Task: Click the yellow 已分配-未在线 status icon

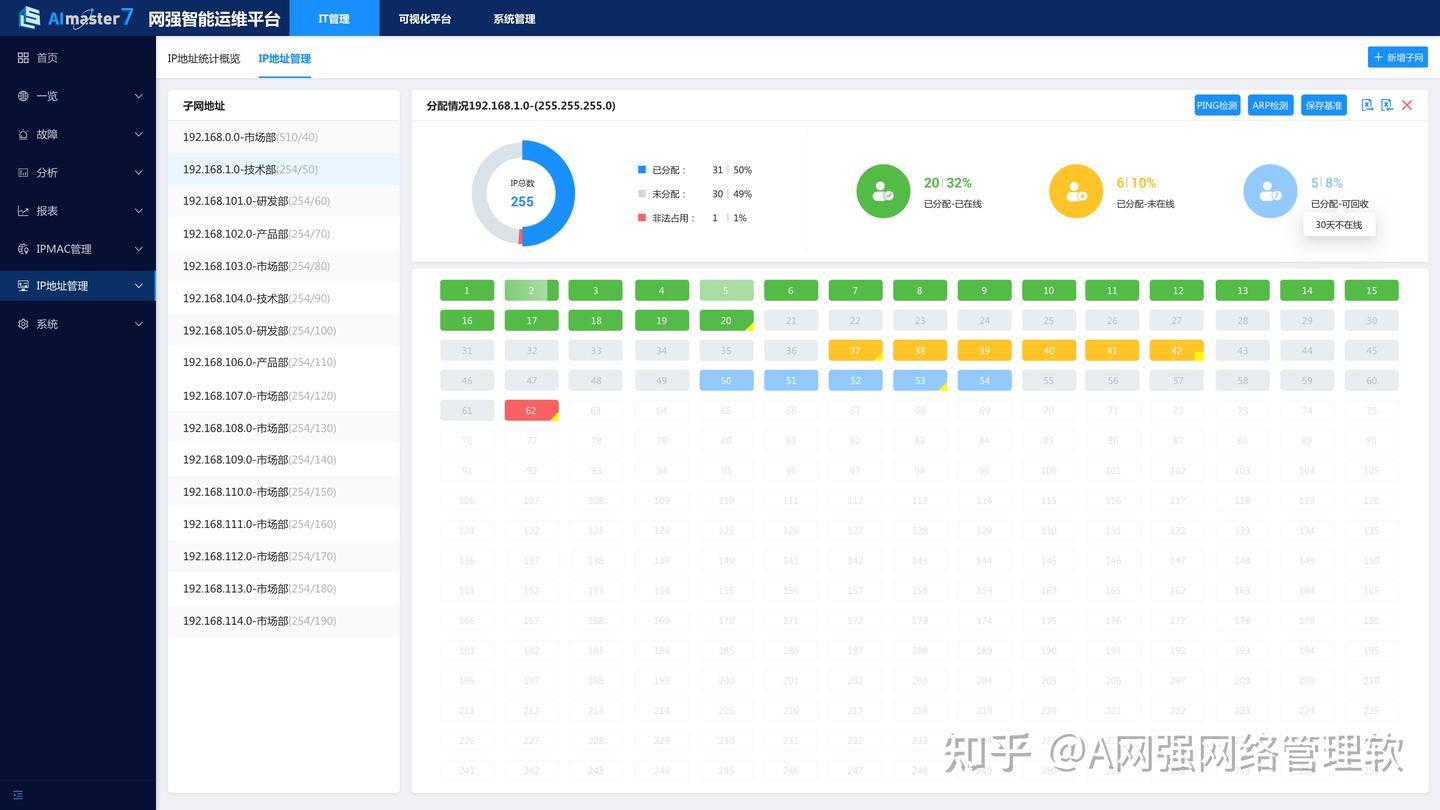Action: point(1076,191)
